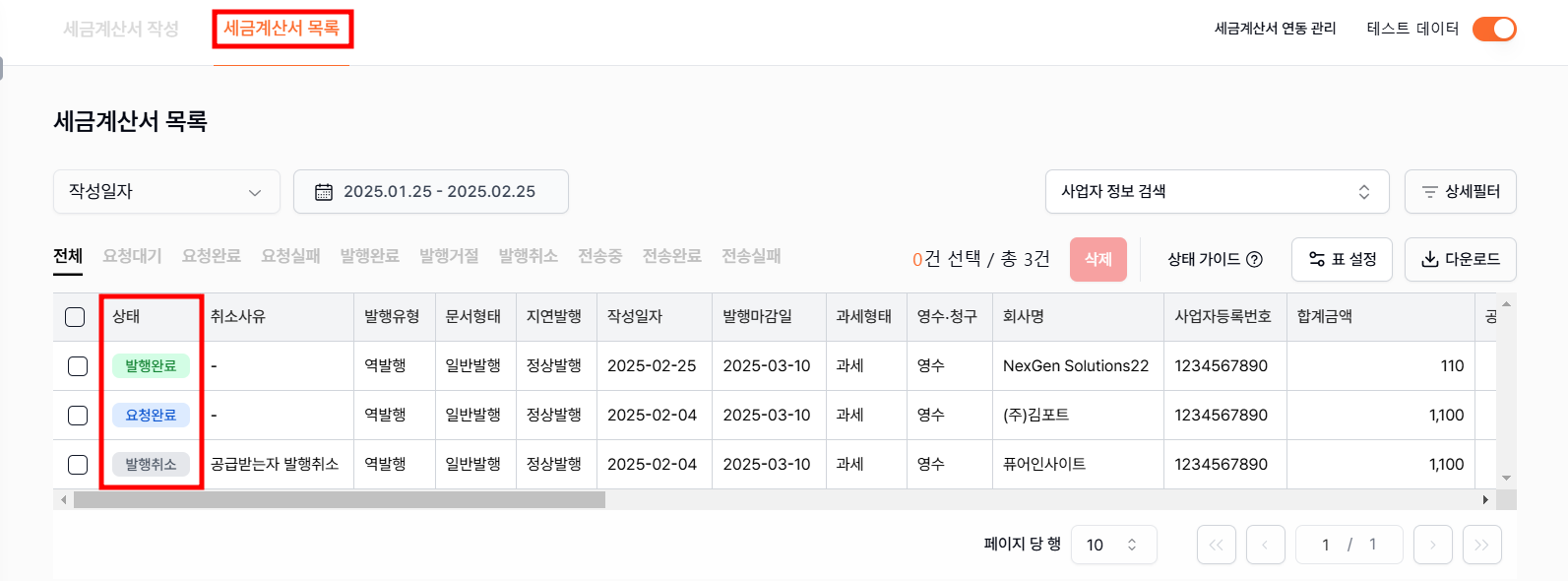Turn off the 테스트 데이터 toggle
The width and height of the screenshot is (1568, 581).
pos(1494,29)
